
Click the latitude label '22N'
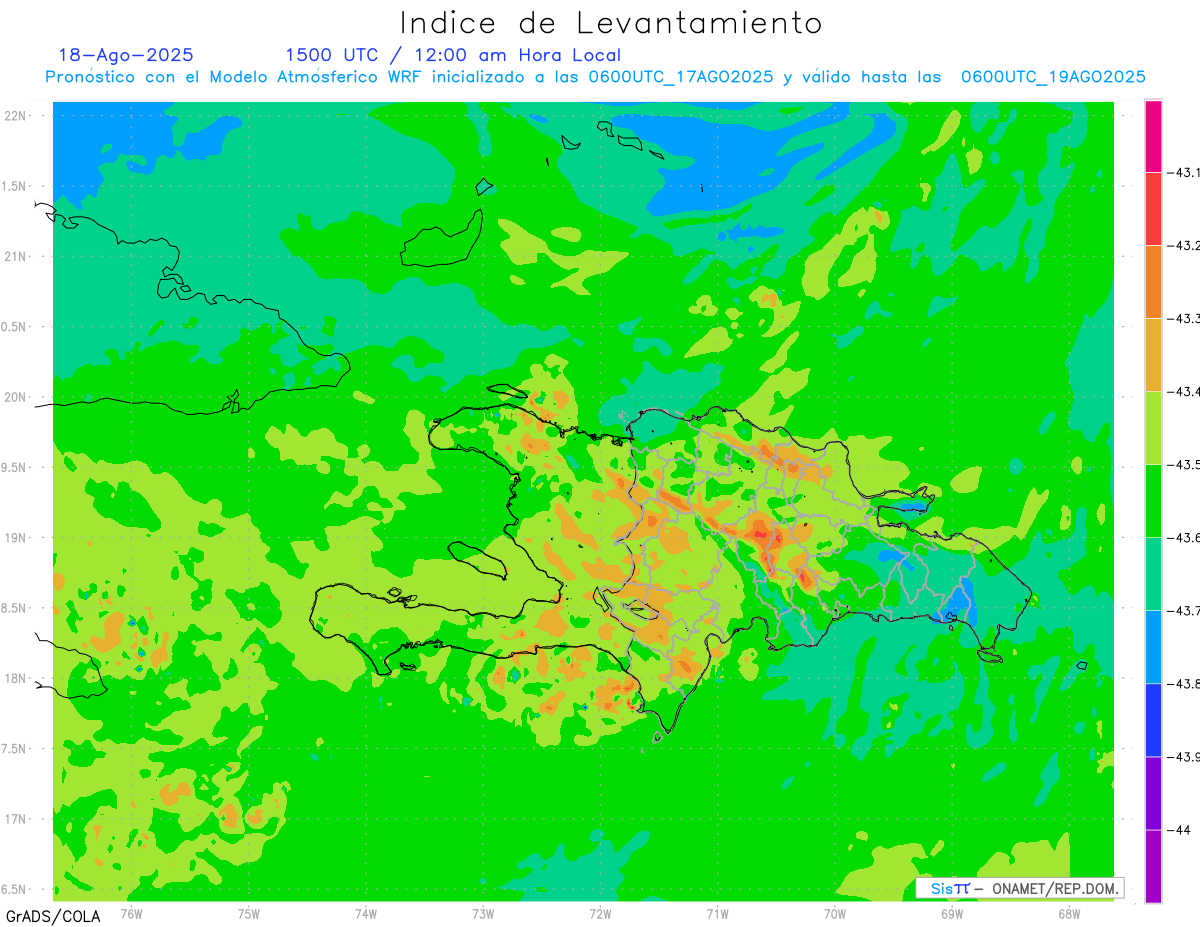click(17, 116)
